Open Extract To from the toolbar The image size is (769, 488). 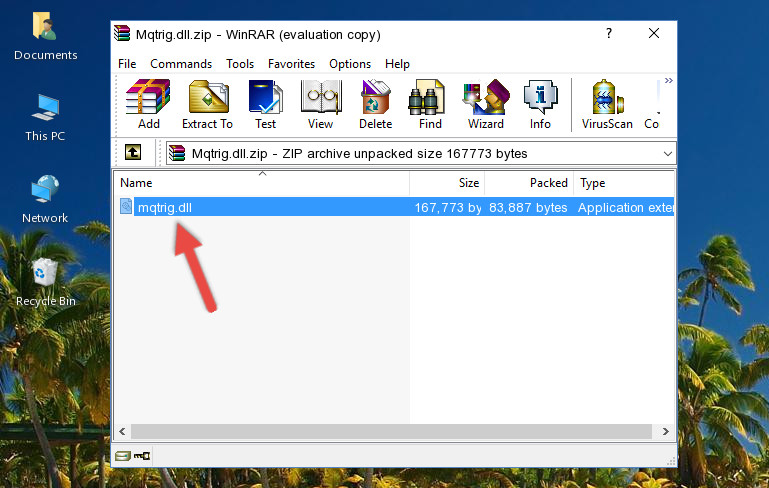pos(207,104)
